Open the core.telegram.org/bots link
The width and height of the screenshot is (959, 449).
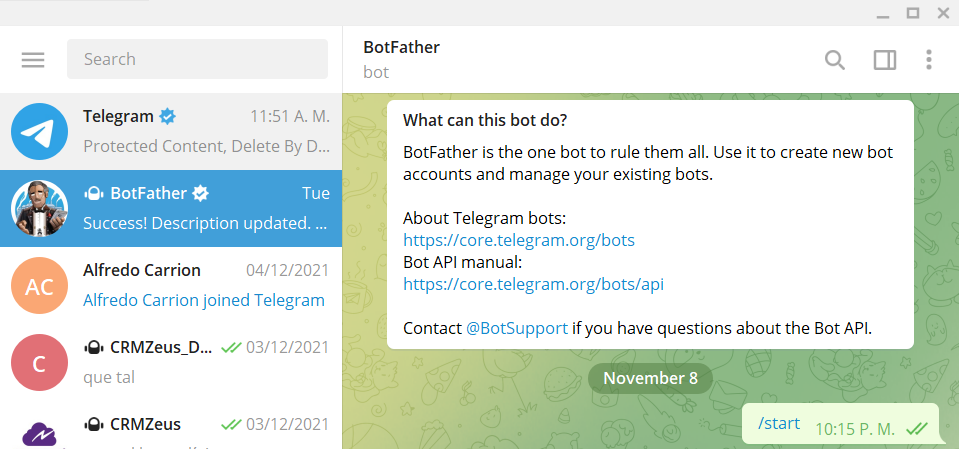pos(518,240)
